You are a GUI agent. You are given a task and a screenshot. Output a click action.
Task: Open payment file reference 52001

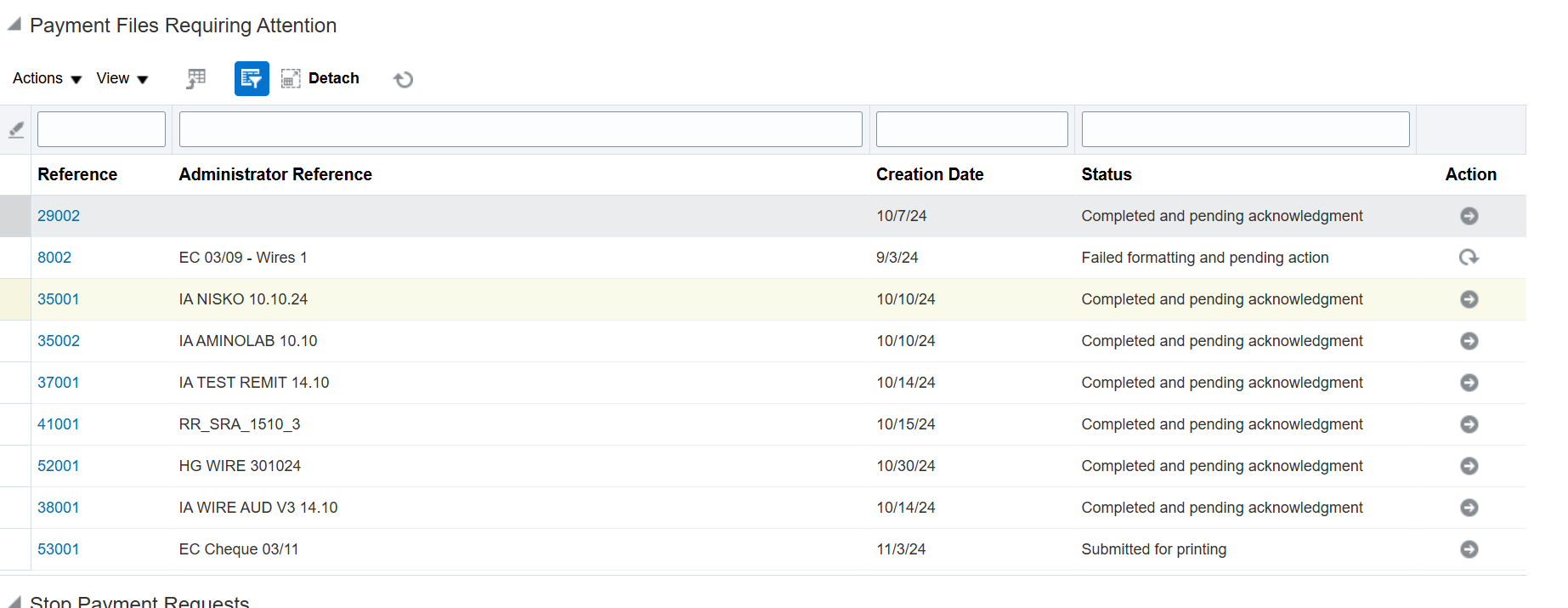point(59,466)
